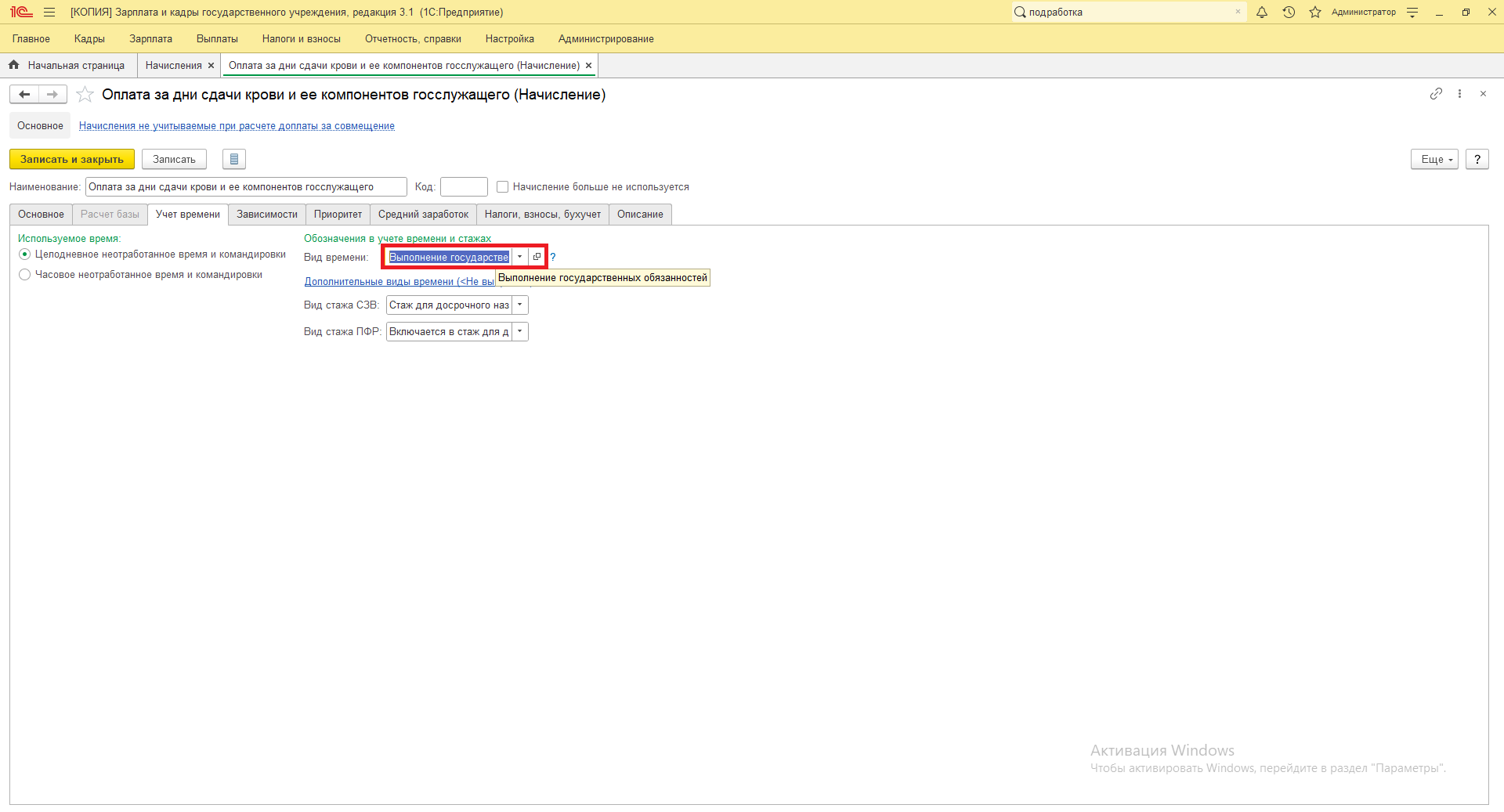The width and height of the screenshot is (1504, 812).
Task: Click the blue question mark hint
Action: coord(553,257)
